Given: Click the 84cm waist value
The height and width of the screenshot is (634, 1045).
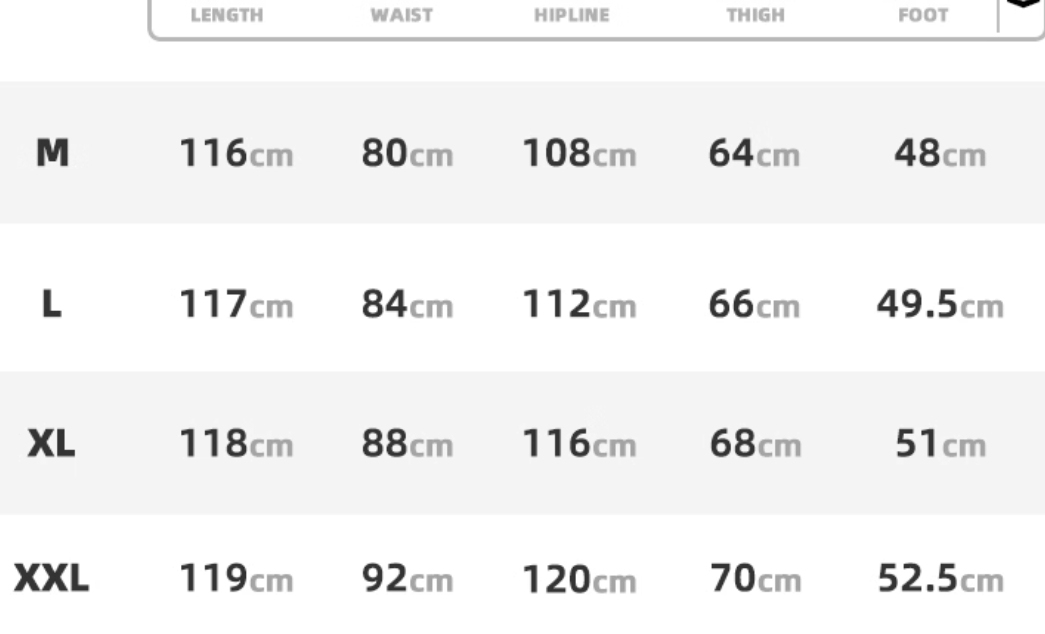Looking at the screenshot, I should coord(407,304).
